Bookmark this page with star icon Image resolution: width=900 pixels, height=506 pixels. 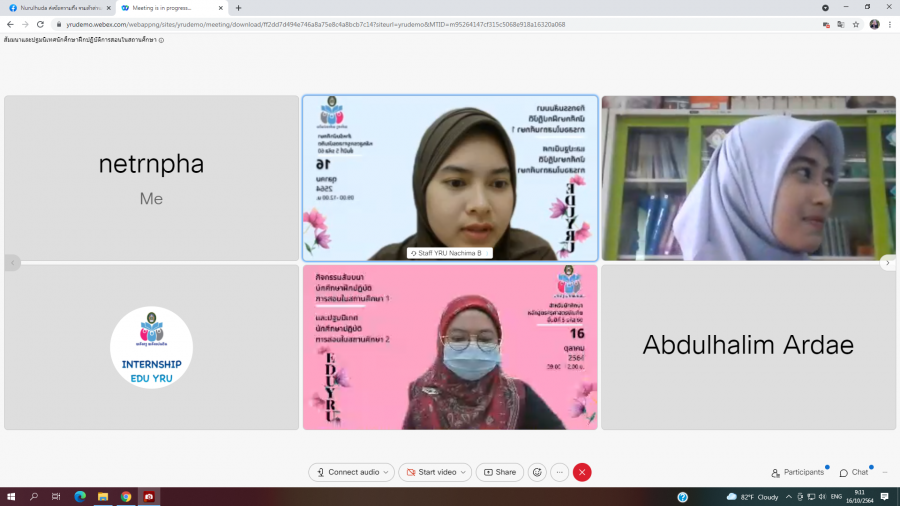pos(856,24)
